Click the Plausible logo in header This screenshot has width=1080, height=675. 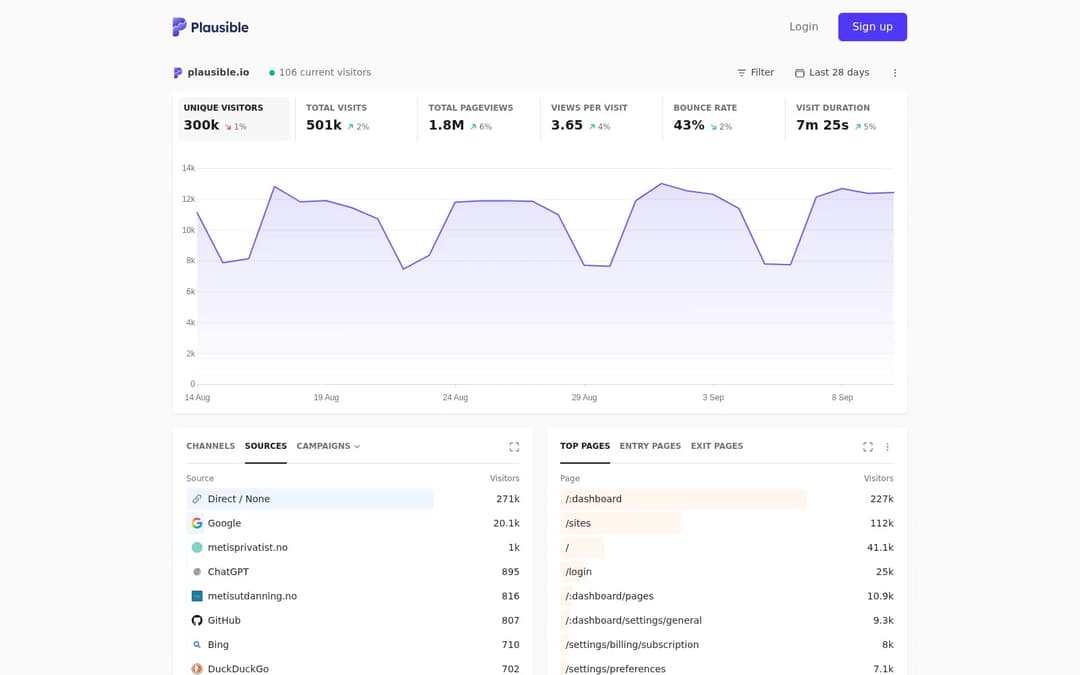coord(210,27)
